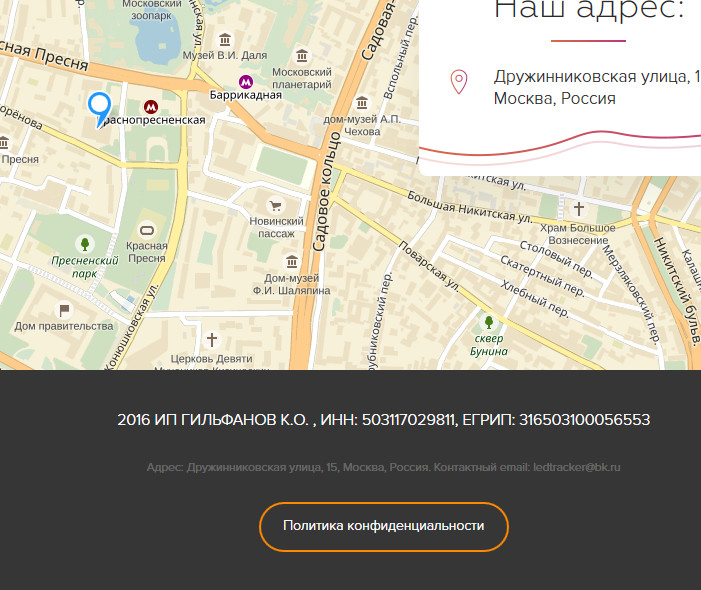Click the Баррикадная station label
The height and width of the screenshot is (590, 701).
246,95
